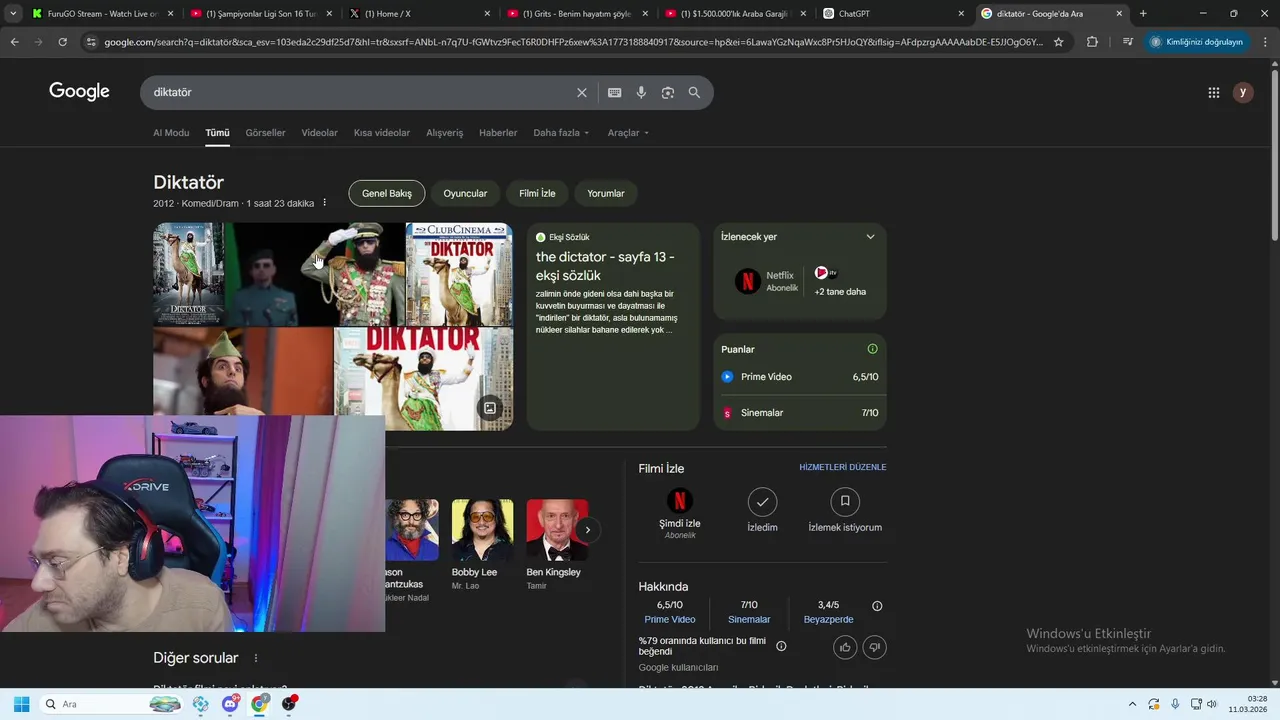Viewport: 1280px width, 720px height.
Task: Open the Sinemalar 7/10 rating row
Action: tap(800, 413)
